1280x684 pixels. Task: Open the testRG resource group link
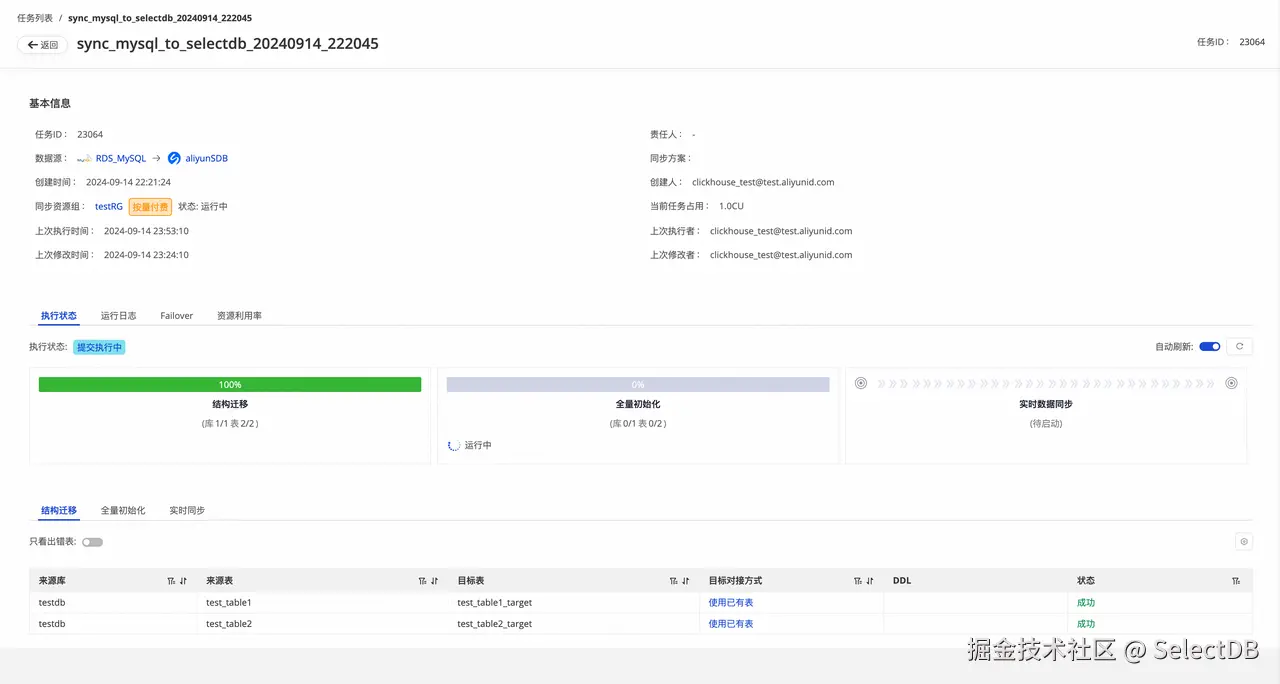pos(109,206)
